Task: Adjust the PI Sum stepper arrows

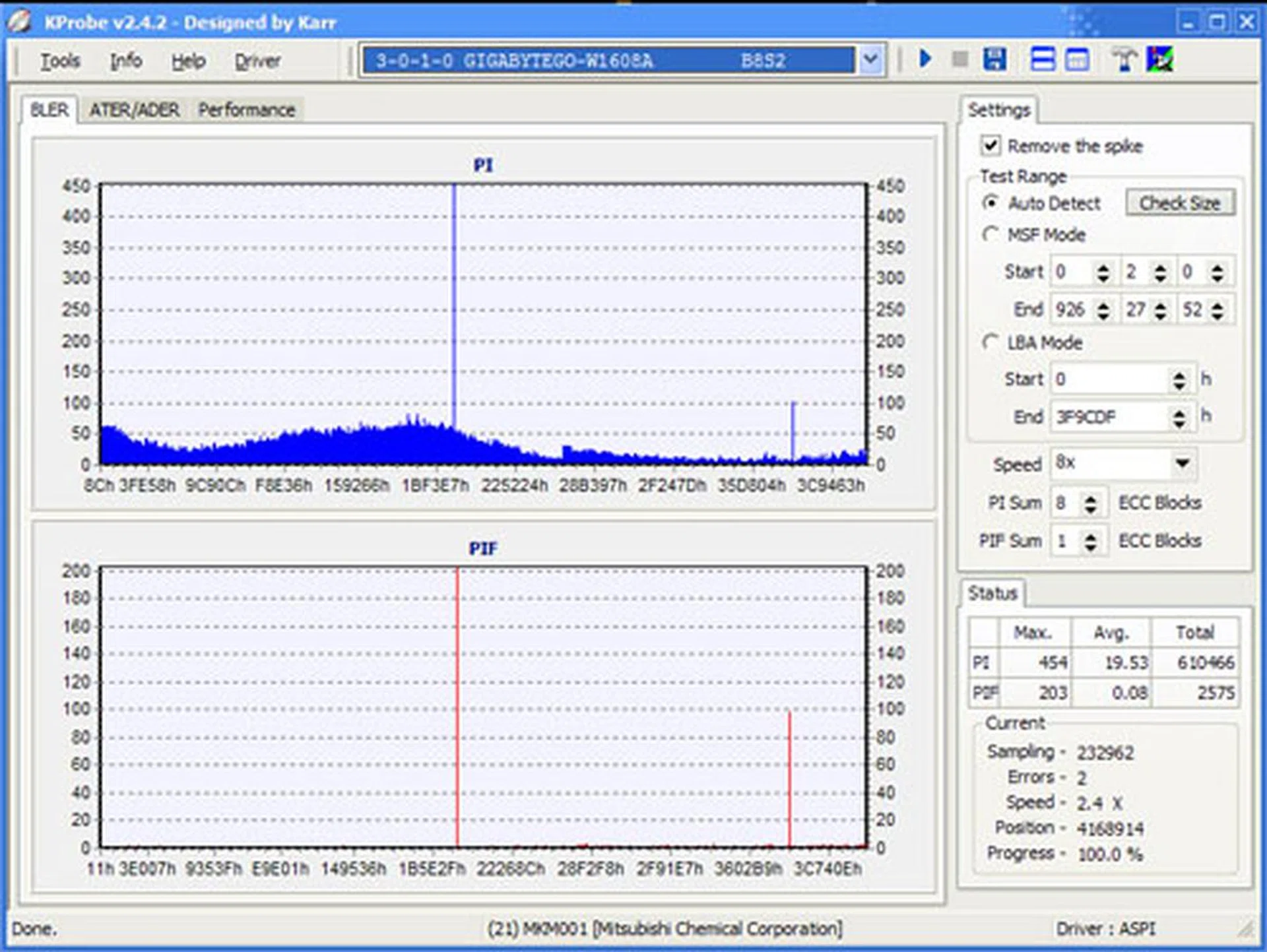Action: tap(1091, 503)
